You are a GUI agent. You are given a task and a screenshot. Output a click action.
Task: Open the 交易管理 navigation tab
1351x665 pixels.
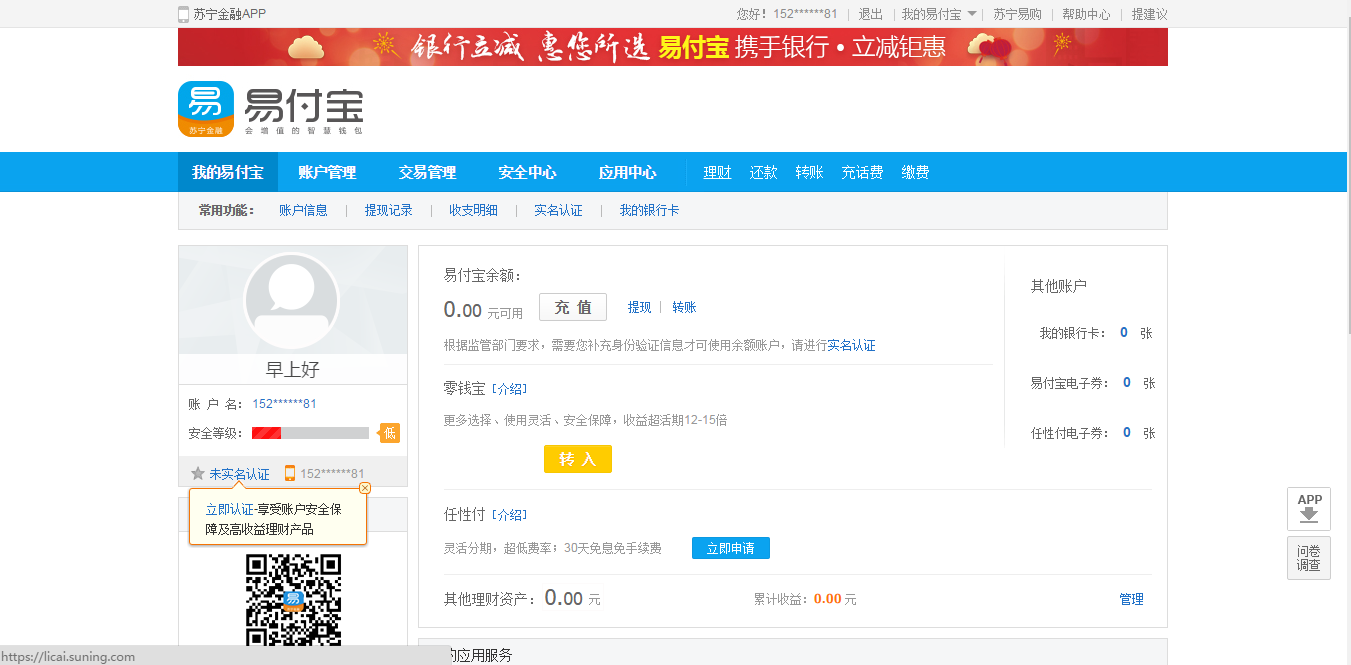click(x=427, y=172)
